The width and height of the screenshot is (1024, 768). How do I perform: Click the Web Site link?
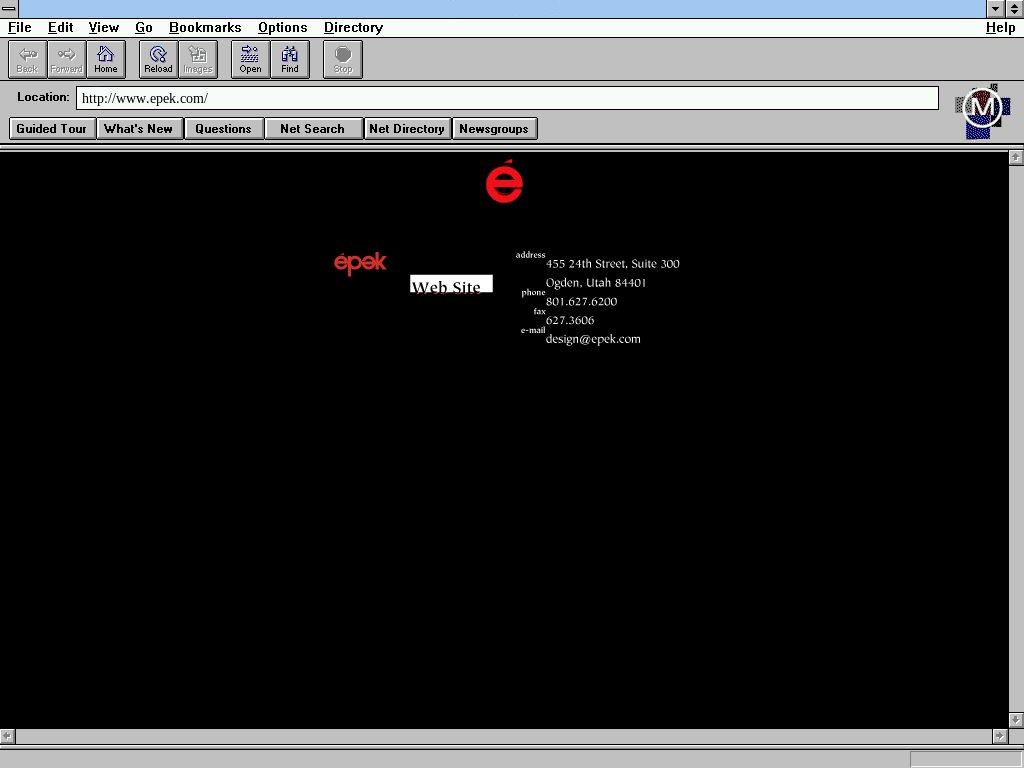450,285
